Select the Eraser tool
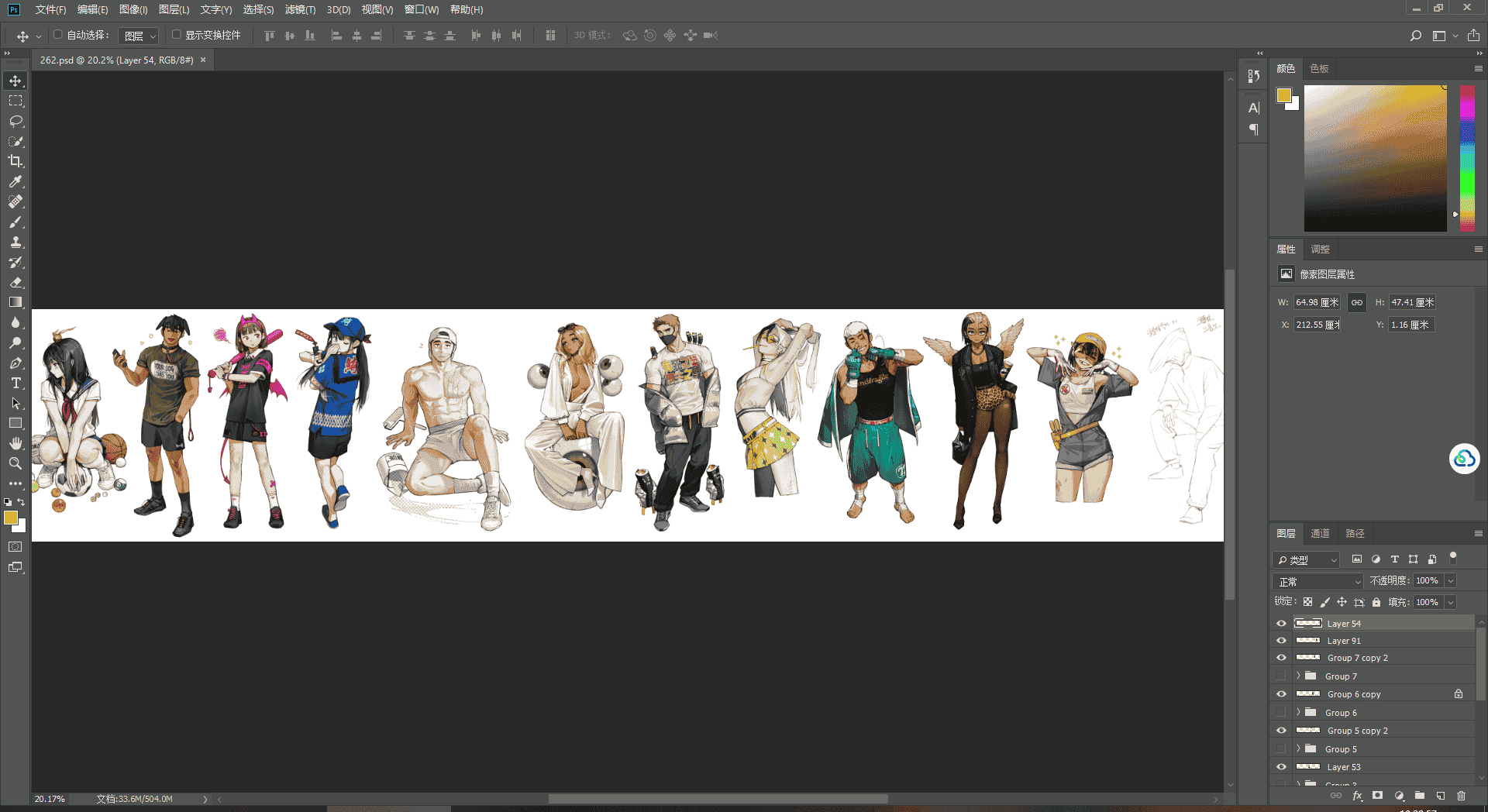Screen dimensions: 1488x812 pos(15,282)
